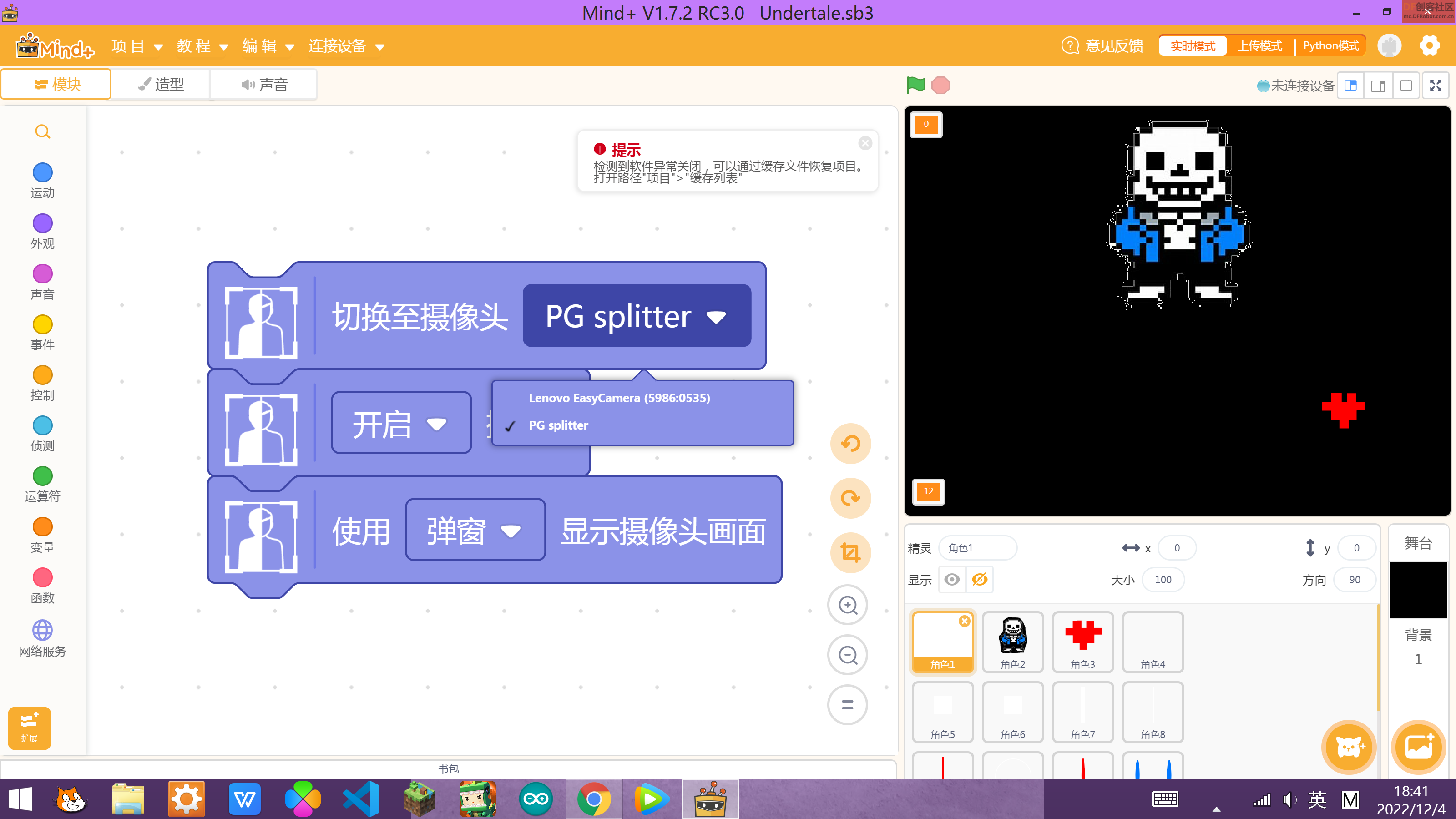Hide the sprite with crossed-eye icon
Screen dimensions: 1456x819
pyautogui.click(x=980, y=579)
